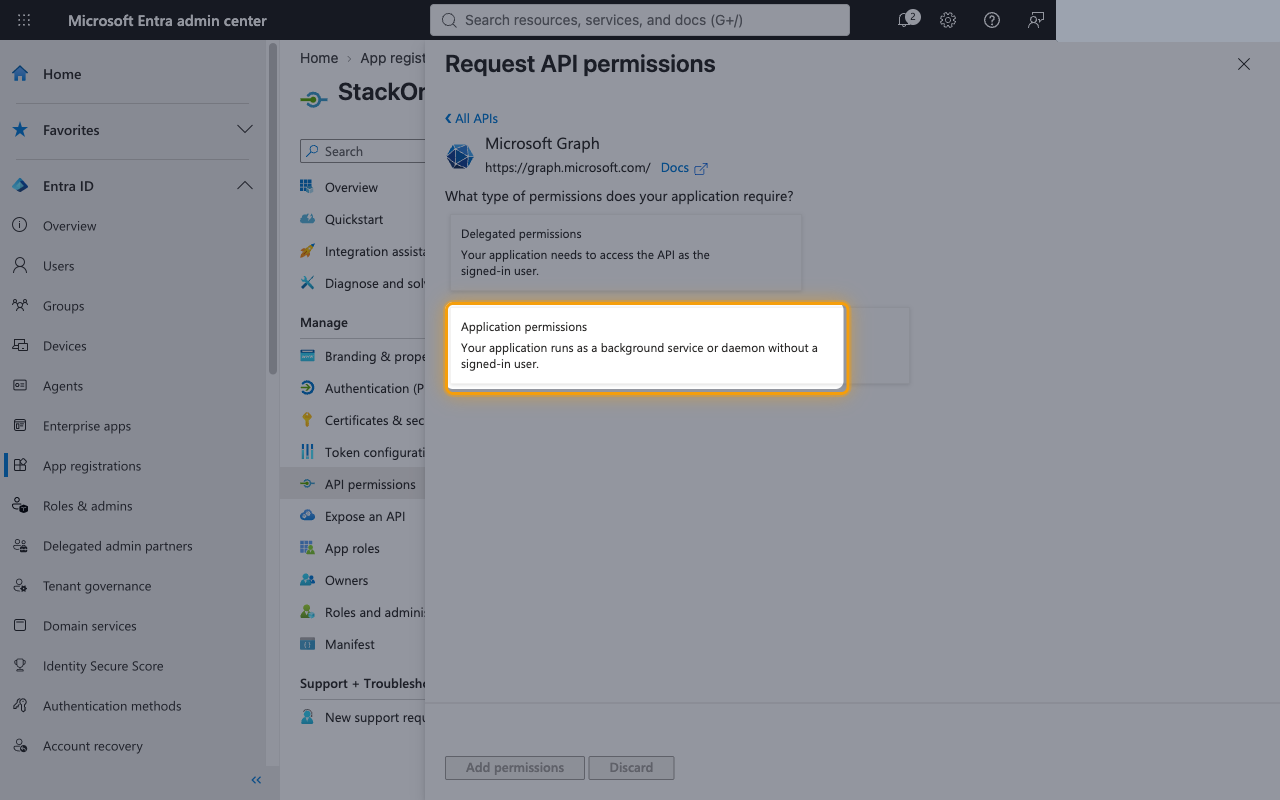Viewport: 1280px width, 800px height.
Task: Open the Microsoft Graph Docs link
Action: pos(684,168)
